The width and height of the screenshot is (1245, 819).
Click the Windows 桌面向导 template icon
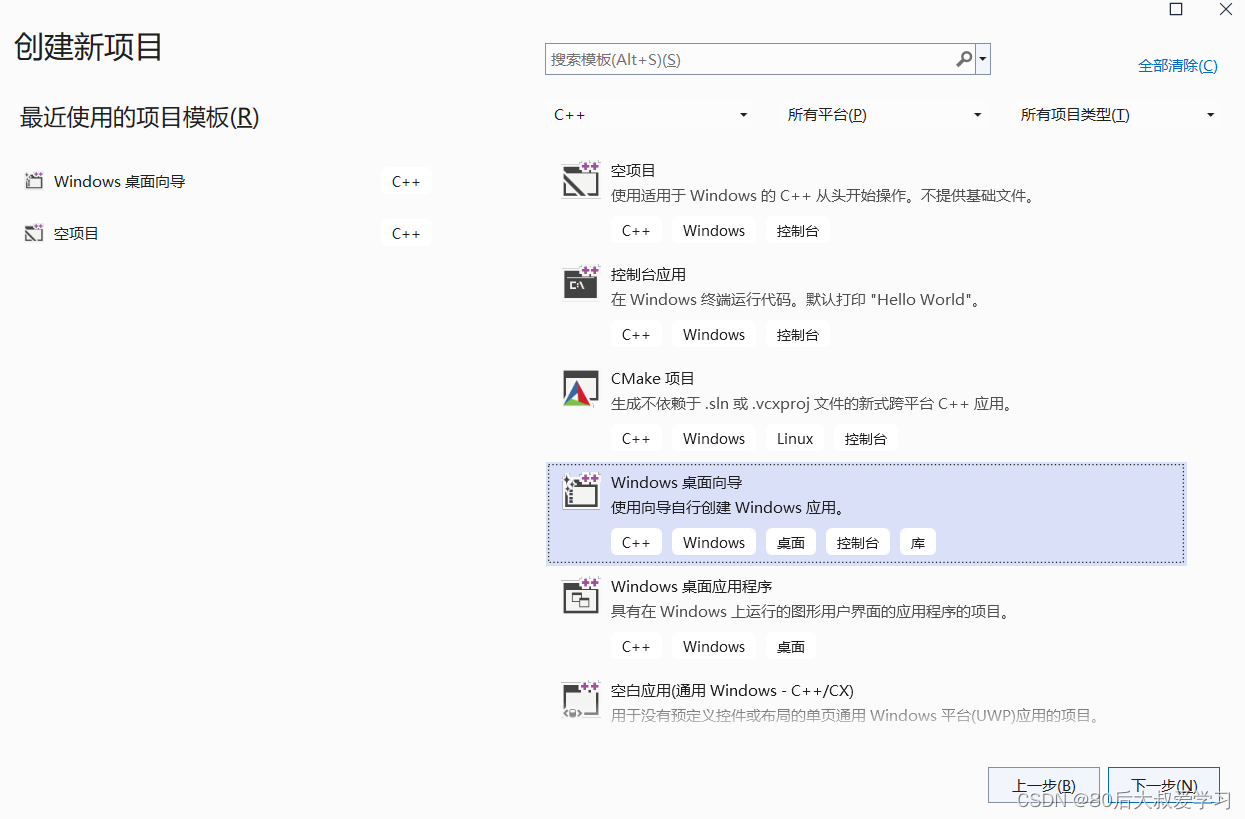580,492
